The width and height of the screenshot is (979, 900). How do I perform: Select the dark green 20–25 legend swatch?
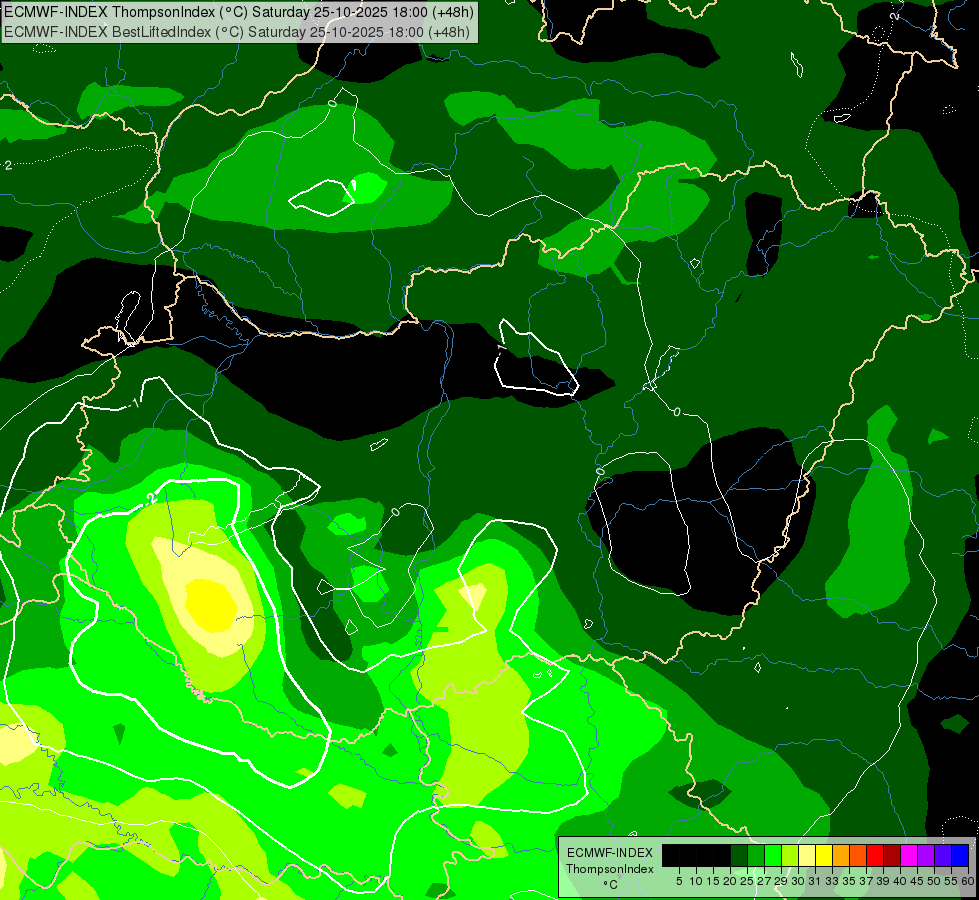click(739, 855)
